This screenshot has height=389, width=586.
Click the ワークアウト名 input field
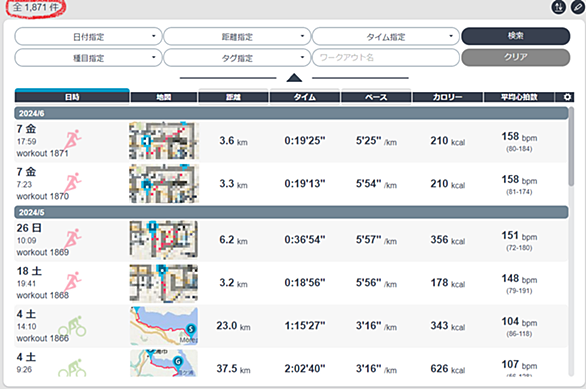coord(386,58)
